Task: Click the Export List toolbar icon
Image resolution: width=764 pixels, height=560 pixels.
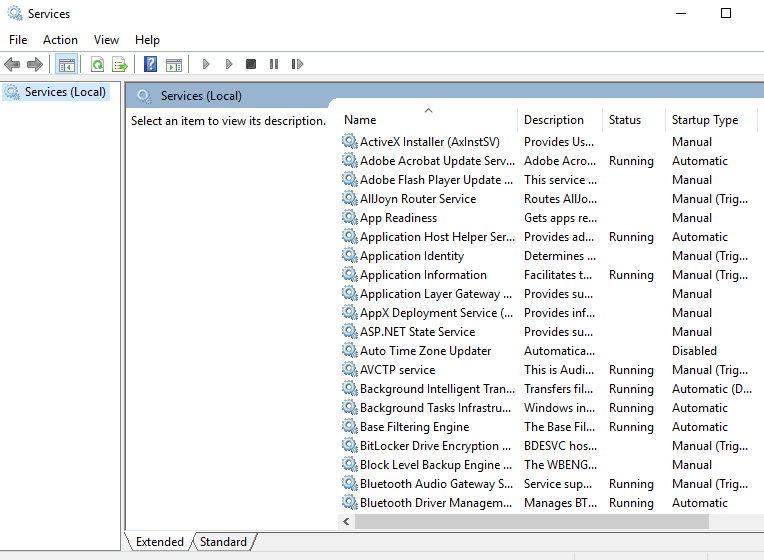Action: point(120,64)
